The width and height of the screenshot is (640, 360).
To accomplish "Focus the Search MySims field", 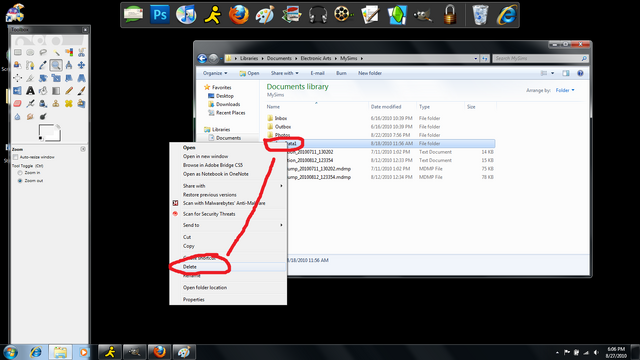I will (x=540, y=58).
